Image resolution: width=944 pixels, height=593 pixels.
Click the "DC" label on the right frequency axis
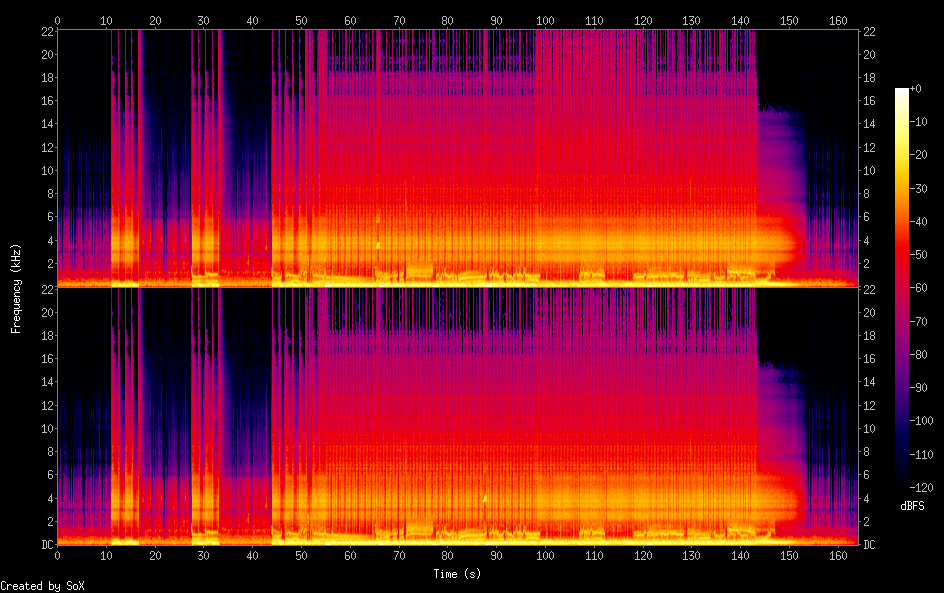point(869,545)
